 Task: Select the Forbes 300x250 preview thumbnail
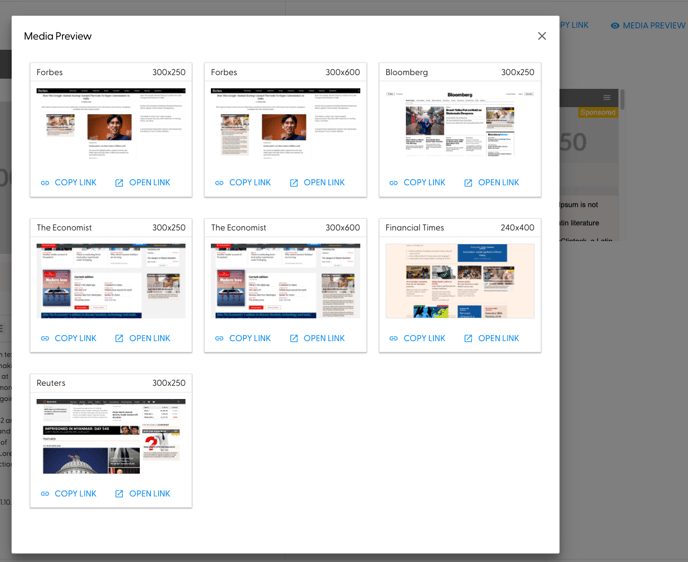click(x=111, y=125)
